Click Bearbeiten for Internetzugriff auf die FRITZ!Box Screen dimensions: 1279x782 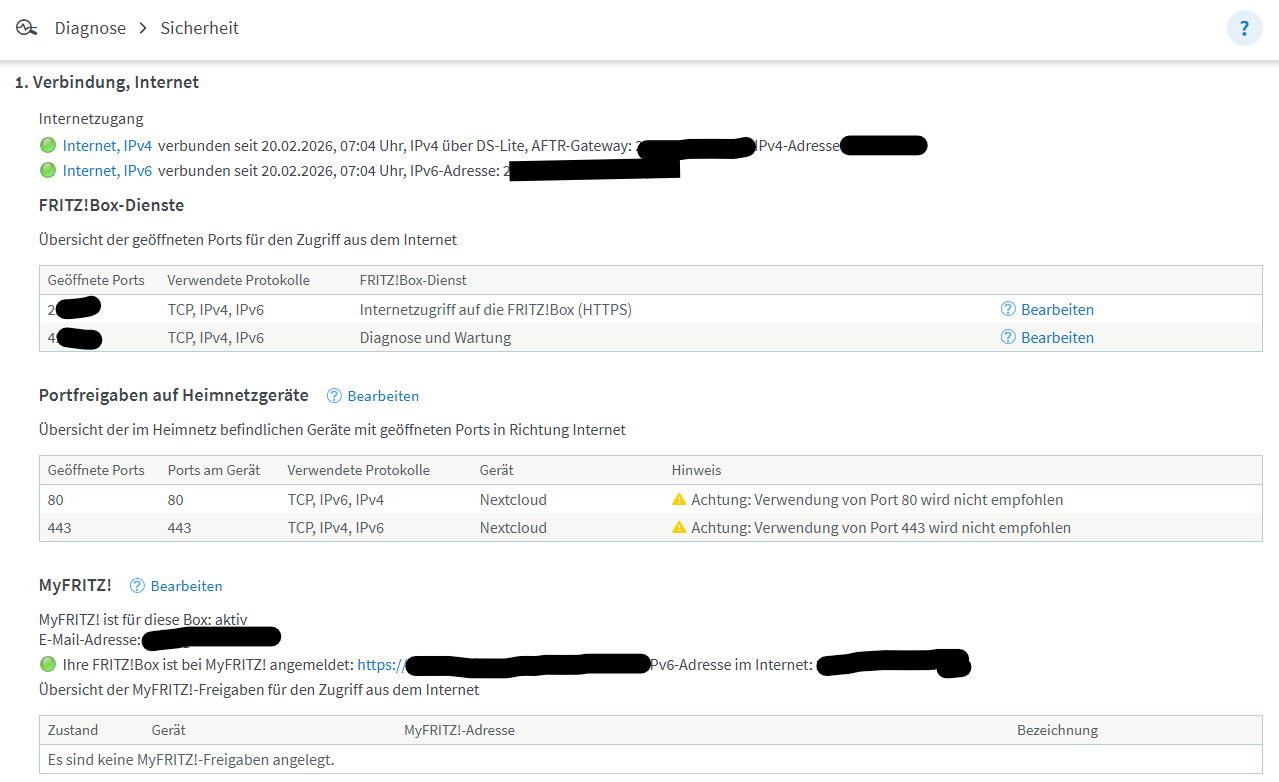click(1057, 310)
